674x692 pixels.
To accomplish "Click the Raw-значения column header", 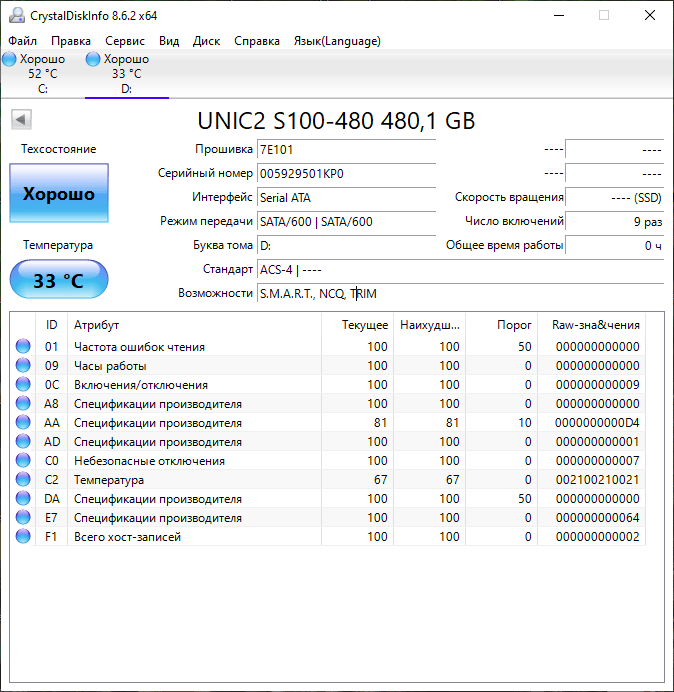I will (591, 325).
